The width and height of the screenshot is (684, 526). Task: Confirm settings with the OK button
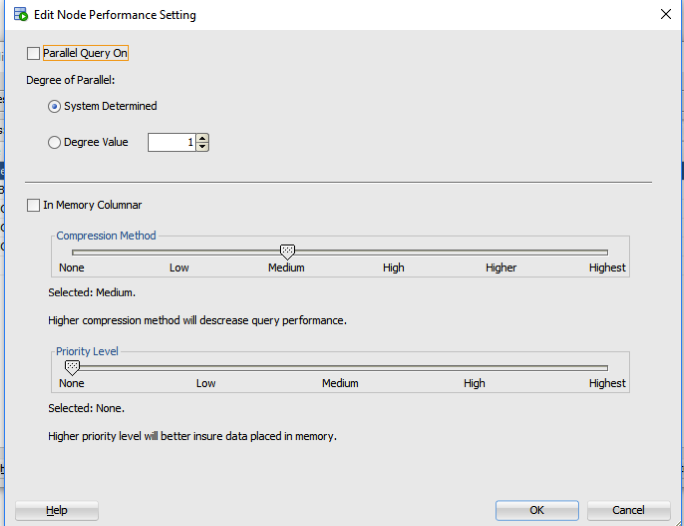[x=537, y=510]
